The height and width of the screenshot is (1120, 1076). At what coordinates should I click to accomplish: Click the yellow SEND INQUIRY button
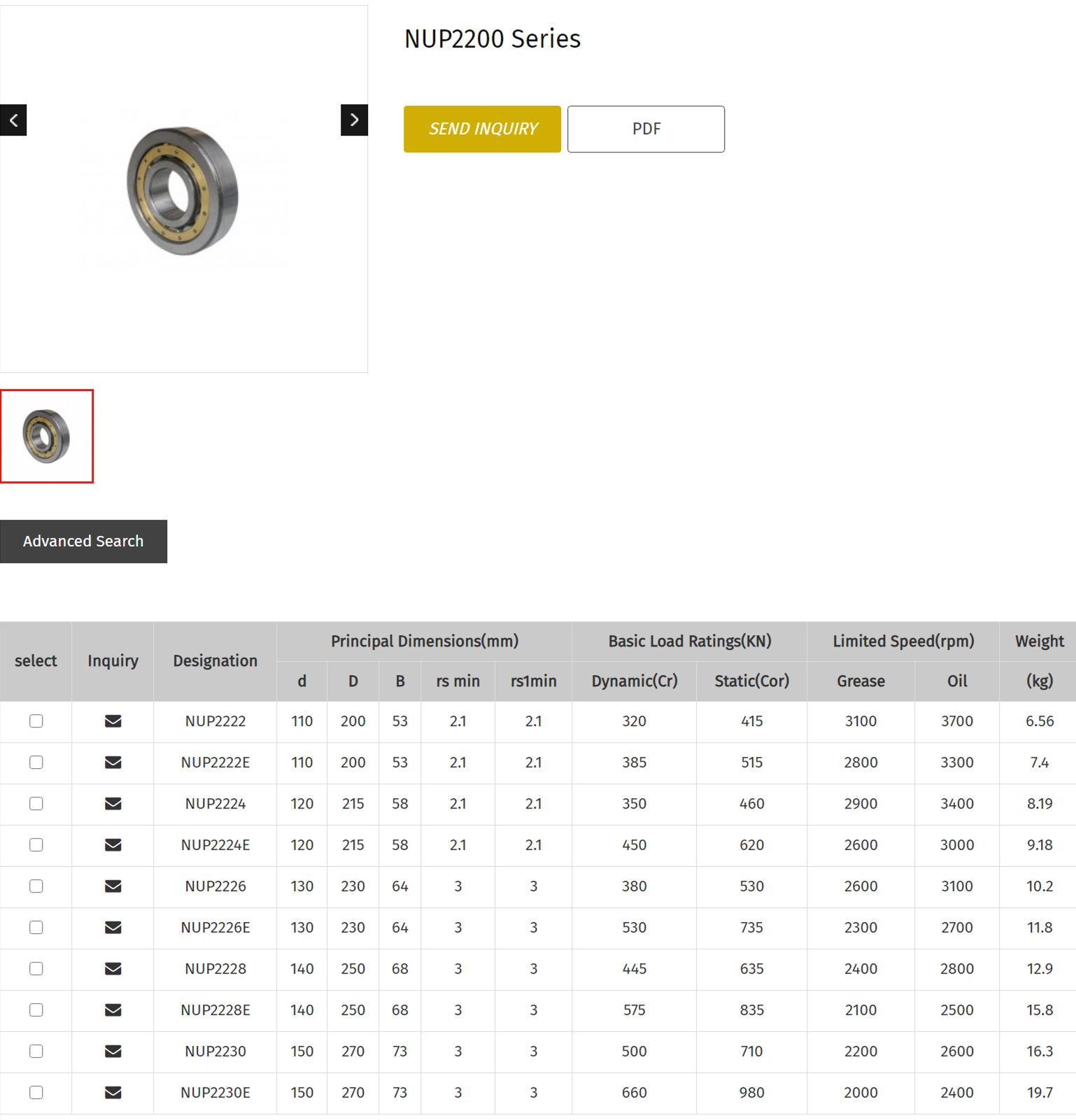482,129
